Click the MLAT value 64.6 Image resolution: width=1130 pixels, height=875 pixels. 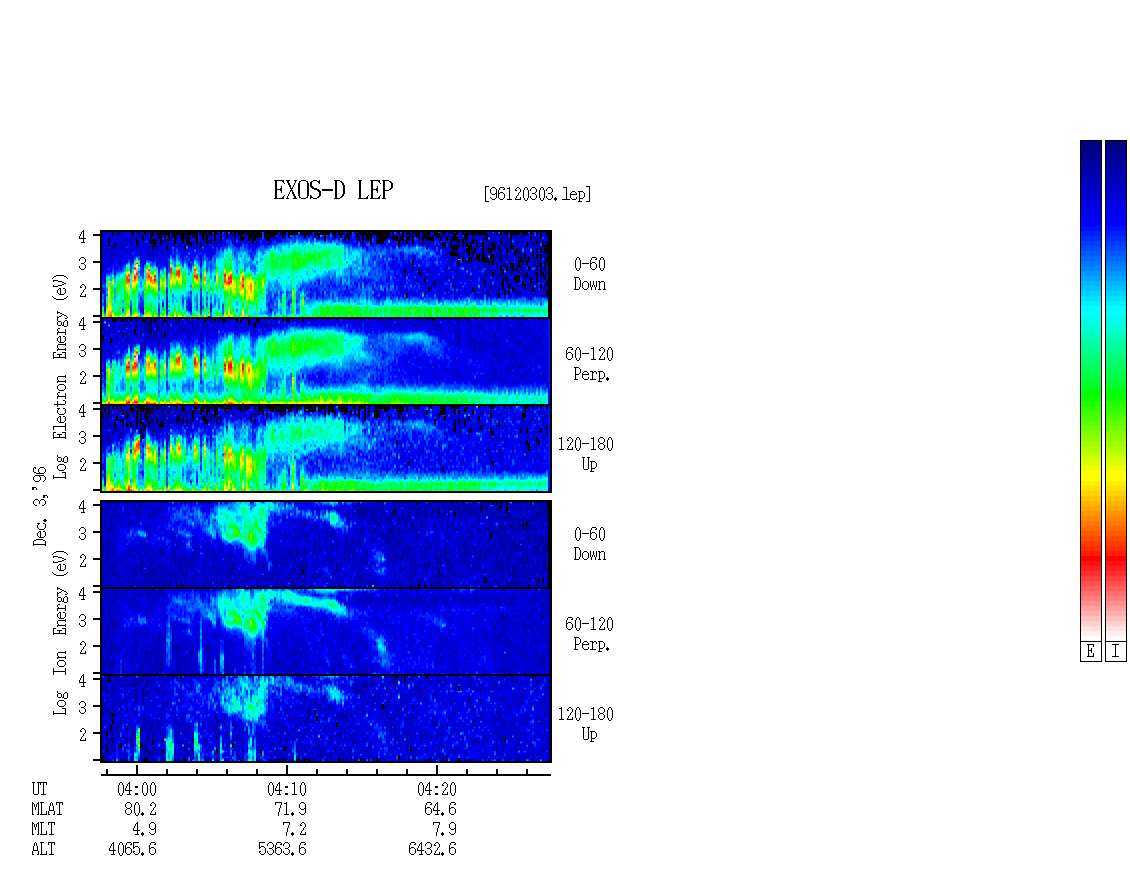point(440,809)
